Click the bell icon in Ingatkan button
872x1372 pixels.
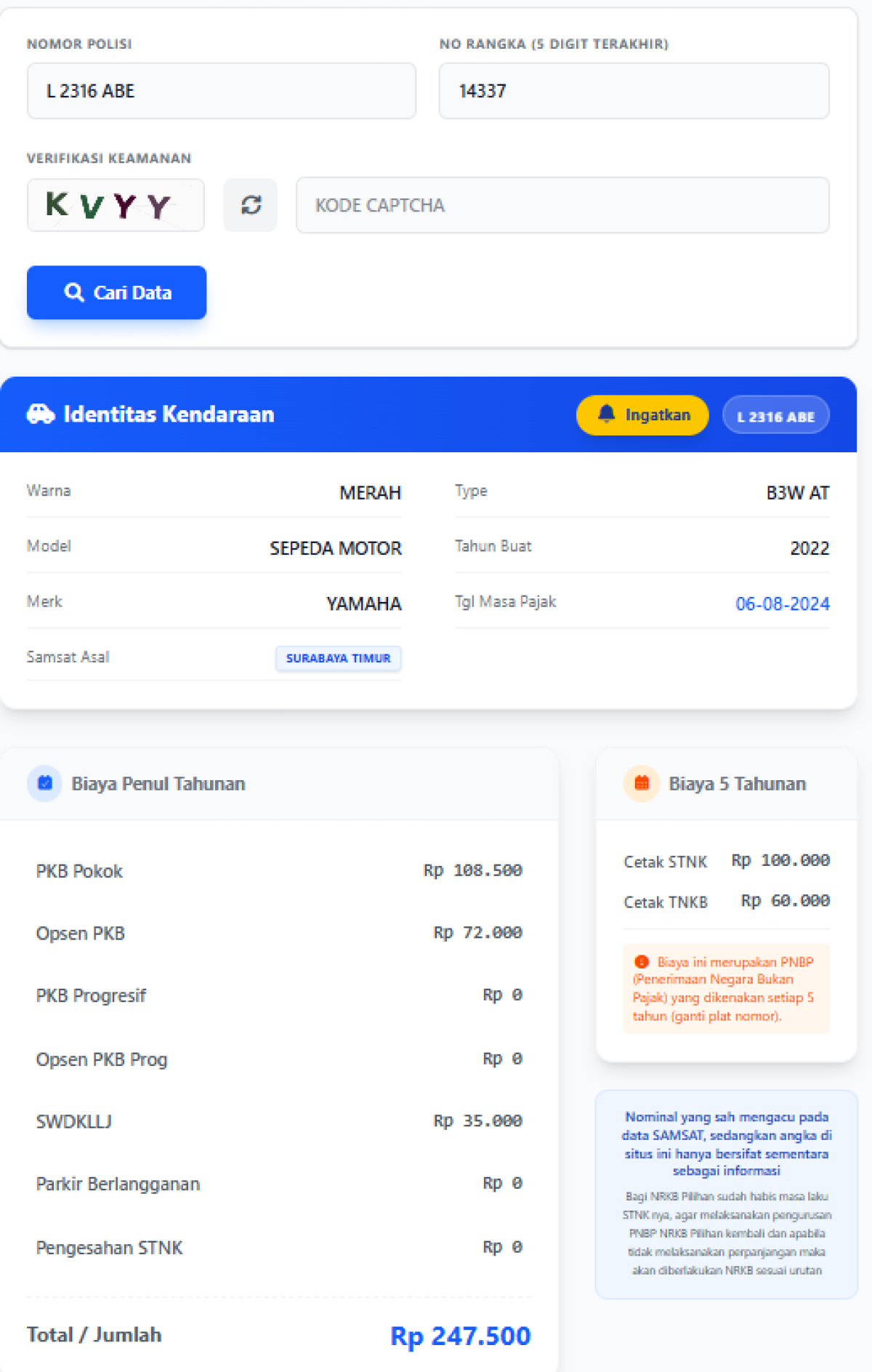[x=606, y=414]
